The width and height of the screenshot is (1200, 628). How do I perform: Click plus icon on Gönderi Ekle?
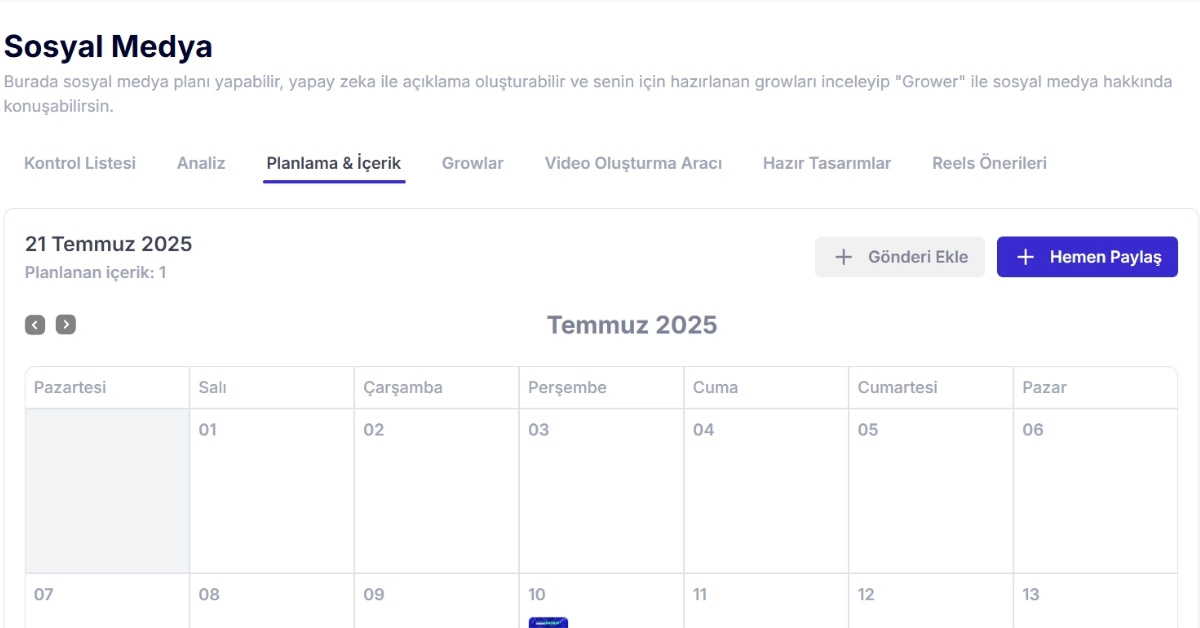tap(843, 257)
